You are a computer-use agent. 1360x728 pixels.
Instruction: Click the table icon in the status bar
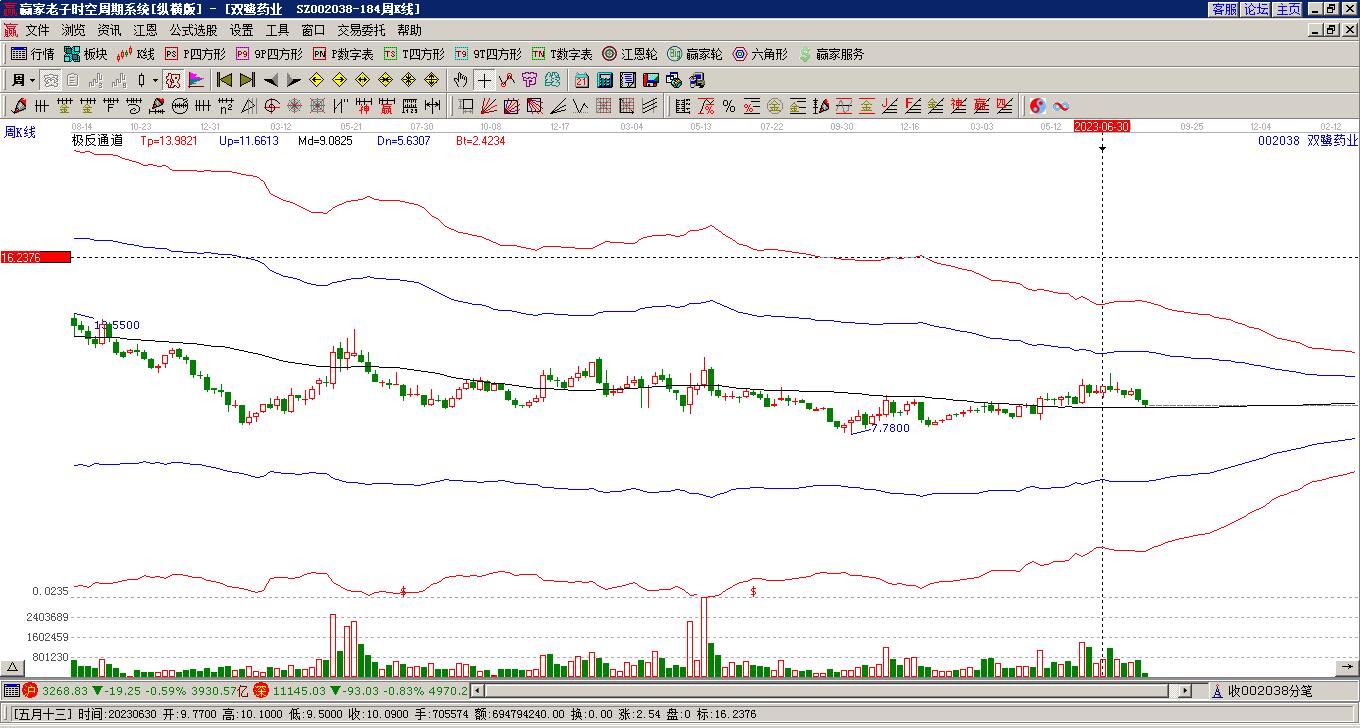[11, 690]
